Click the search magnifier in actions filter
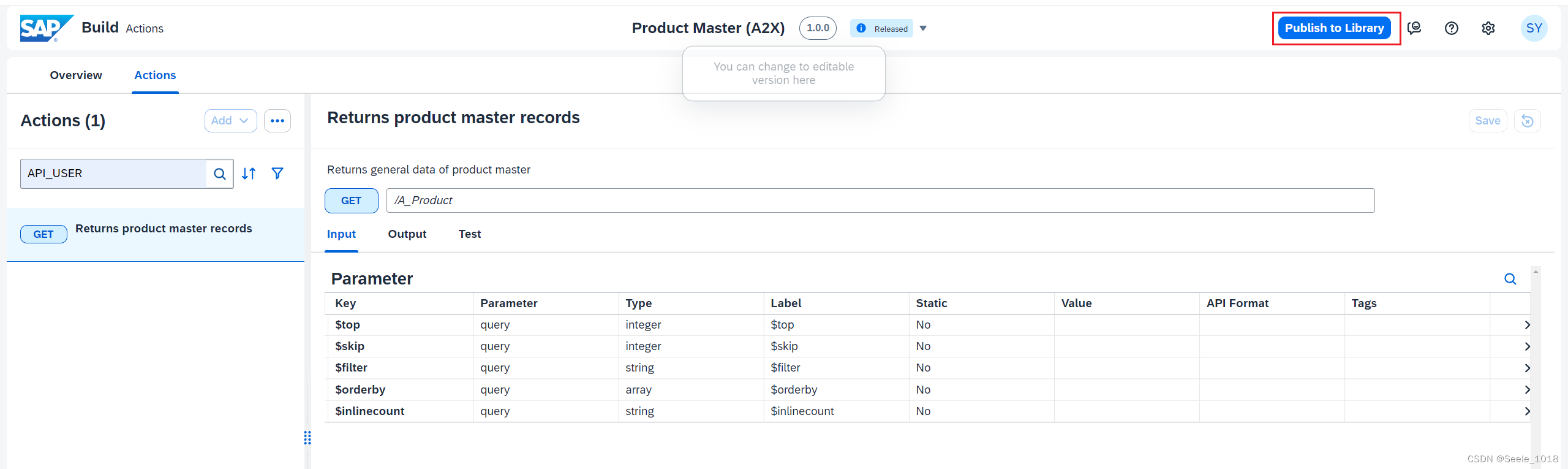 pyautogui.click(x=220, y=173)
